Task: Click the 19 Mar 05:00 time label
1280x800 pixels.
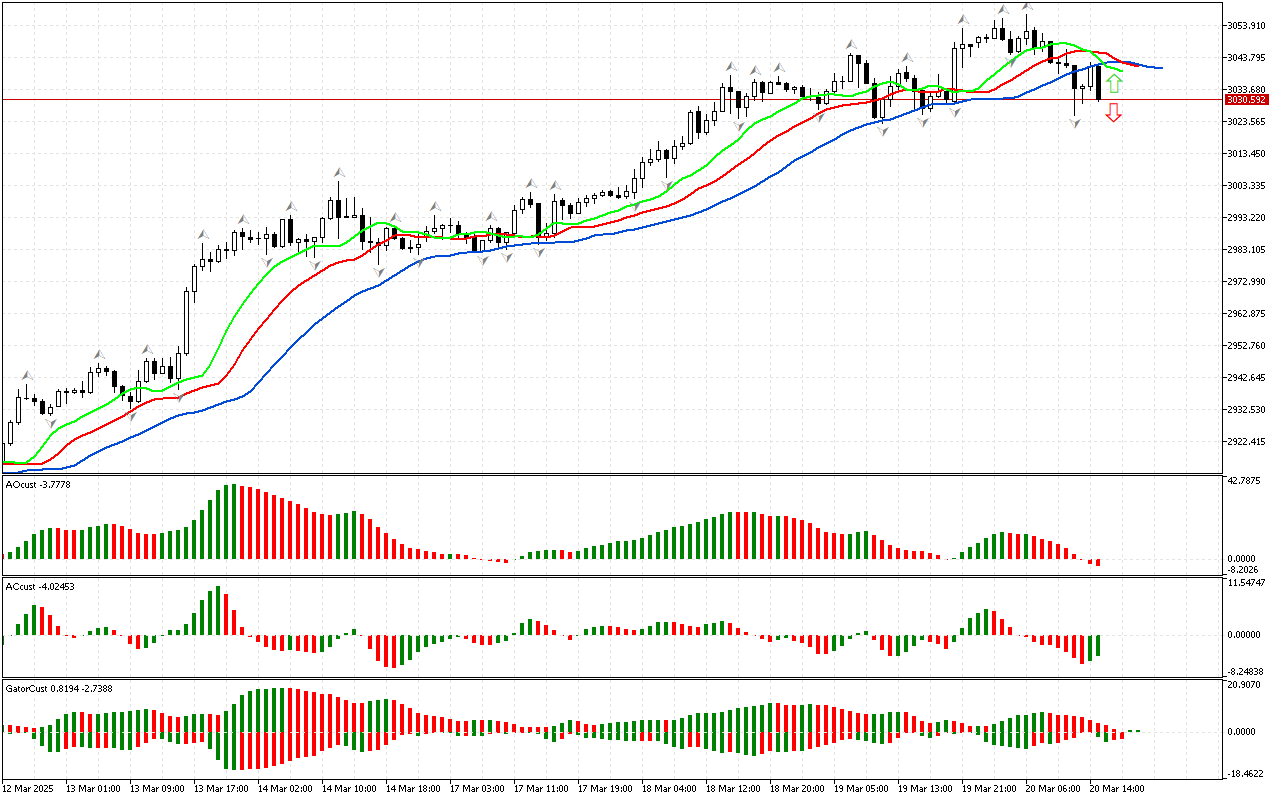Action: tap(863, 788)
